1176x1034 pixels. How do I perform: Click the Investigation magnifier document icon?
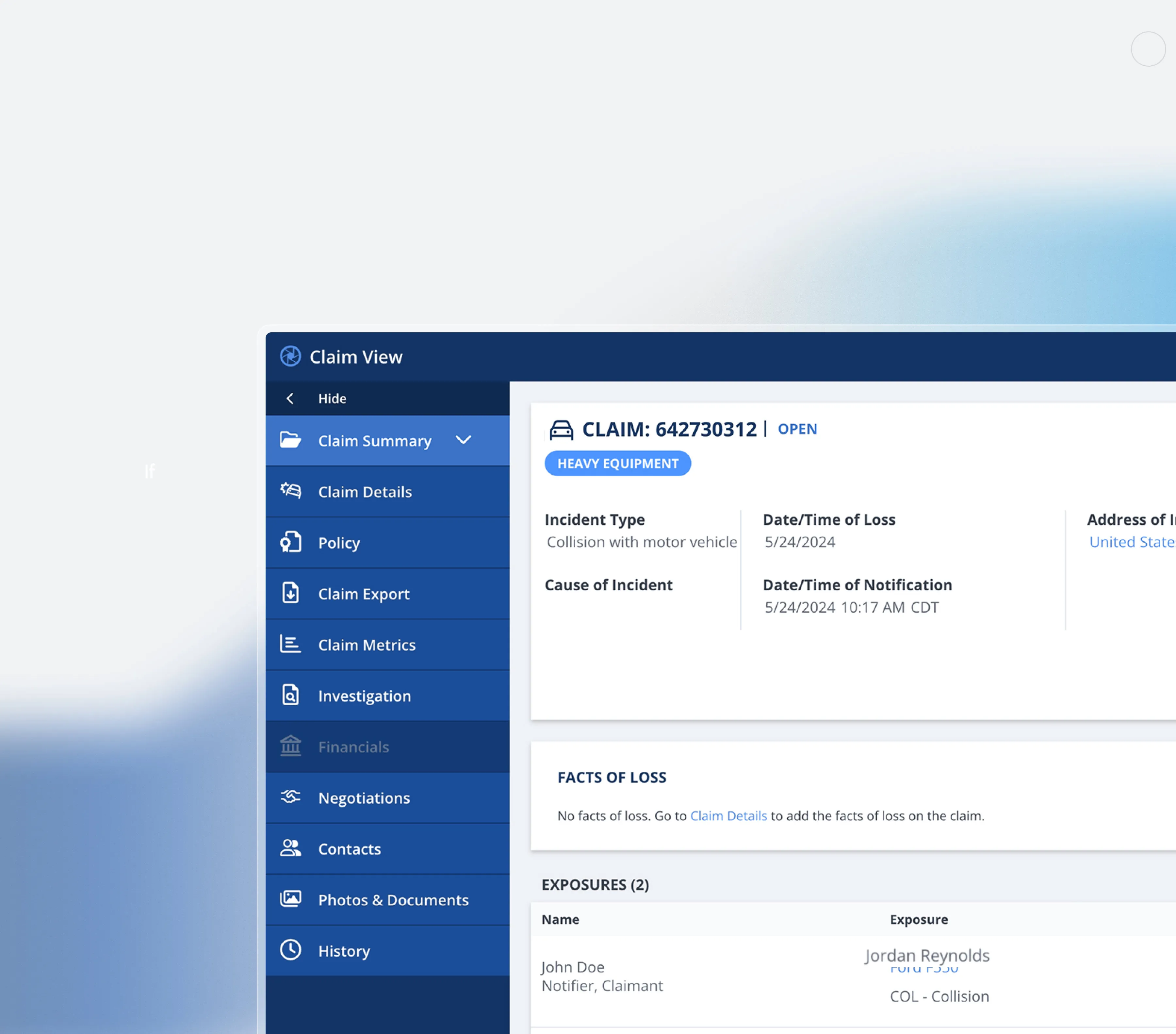pyautogui.click(x=290, y=695)
